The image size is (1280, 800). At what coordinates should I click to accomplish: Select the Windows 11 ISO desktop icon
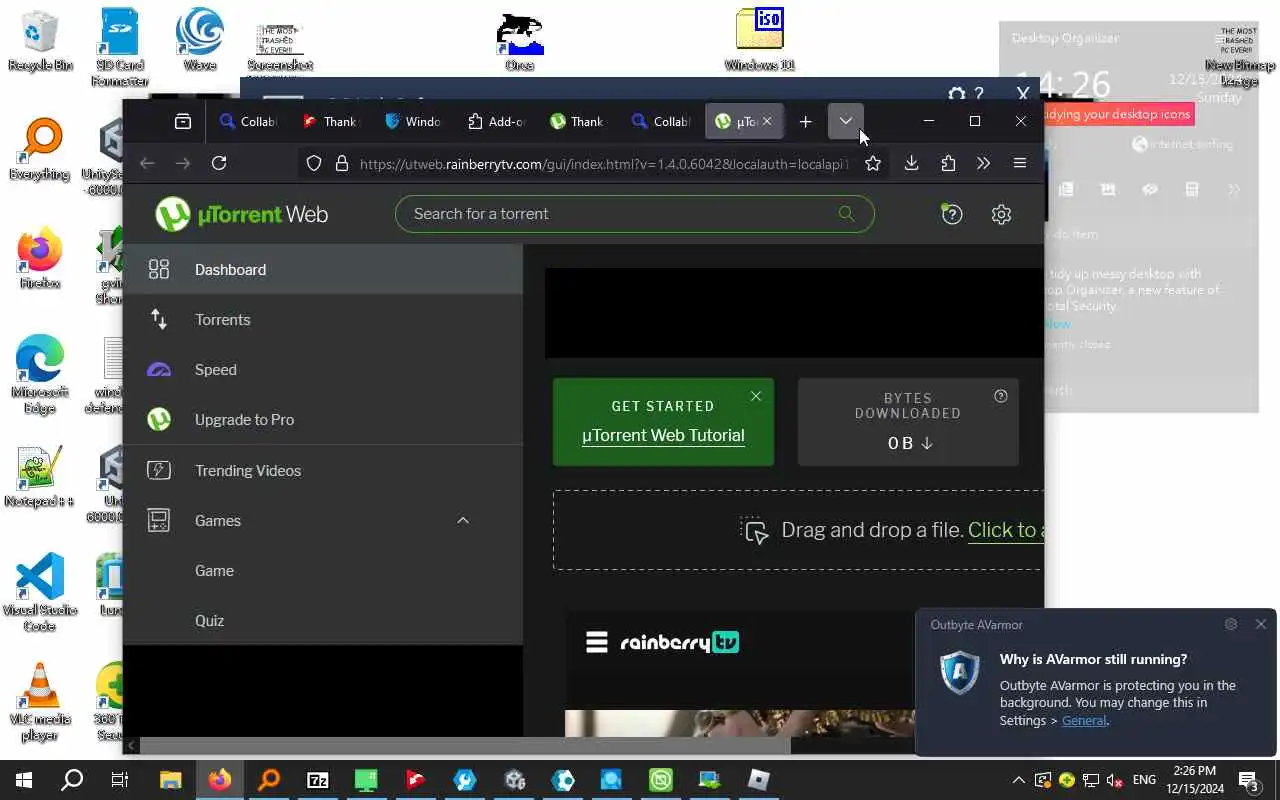click(x=759, y=41)
